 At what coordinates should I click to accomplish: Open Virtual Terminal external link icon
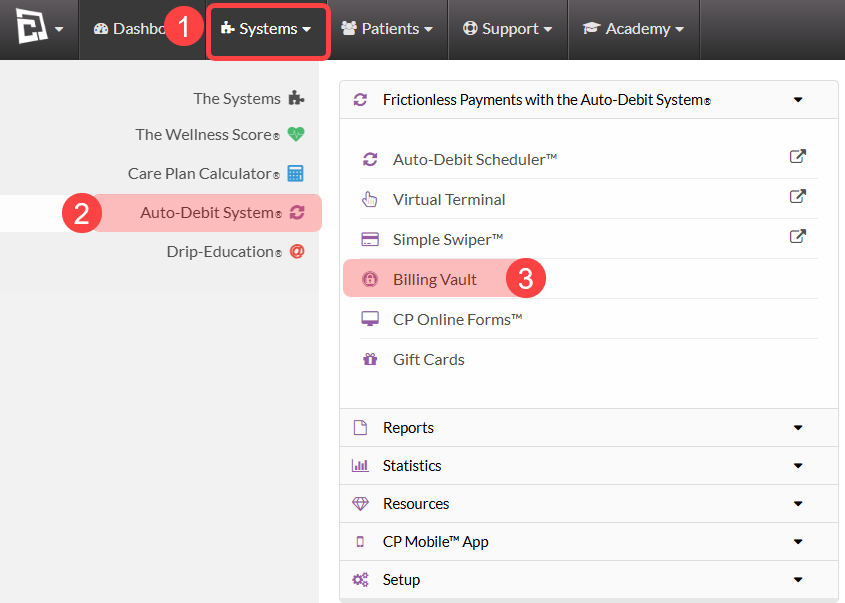coord(798,196)
